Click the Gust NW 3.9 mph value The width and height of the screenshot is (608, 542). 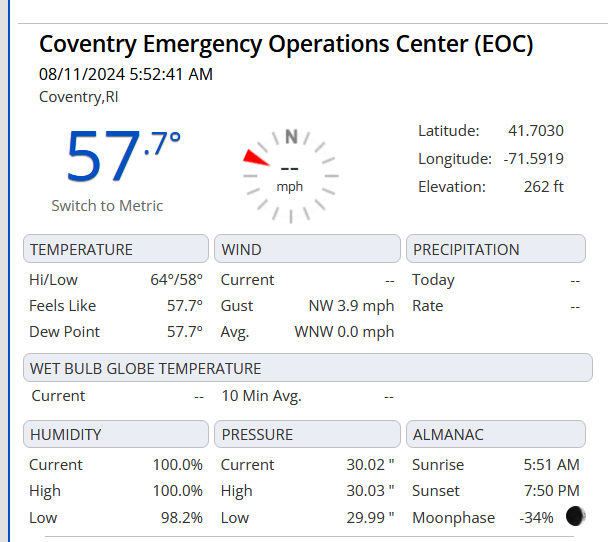pyautogui.click(x=351, y=306)
